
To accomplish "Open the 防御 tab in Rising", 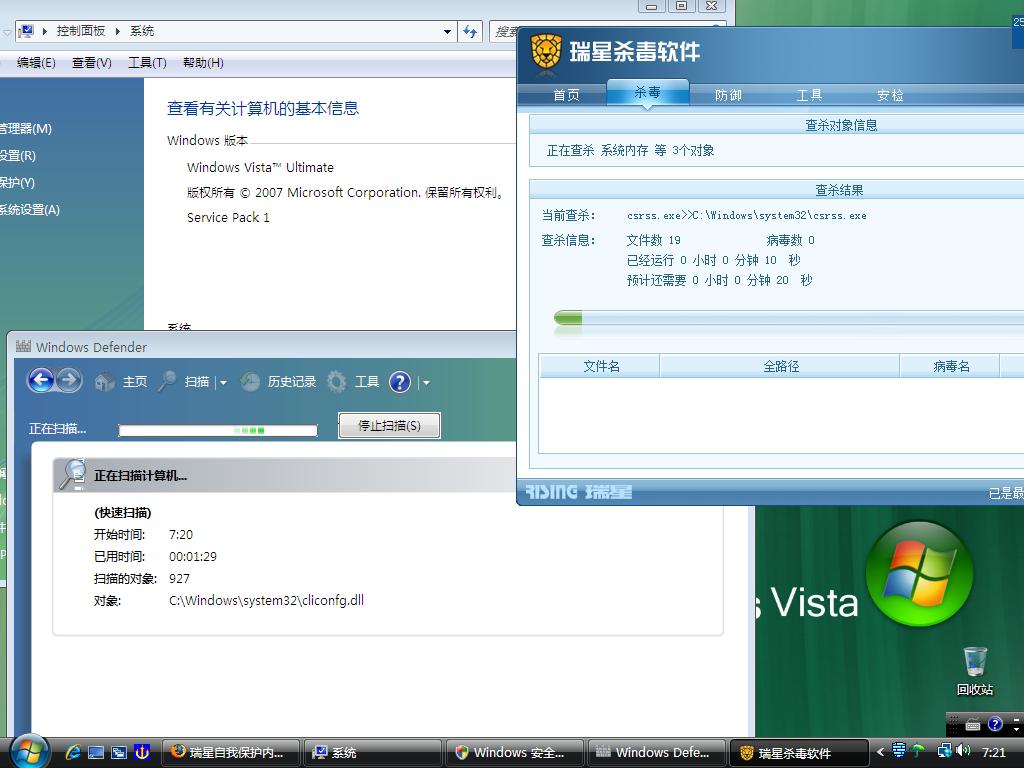I will click(x=728, y=95).
